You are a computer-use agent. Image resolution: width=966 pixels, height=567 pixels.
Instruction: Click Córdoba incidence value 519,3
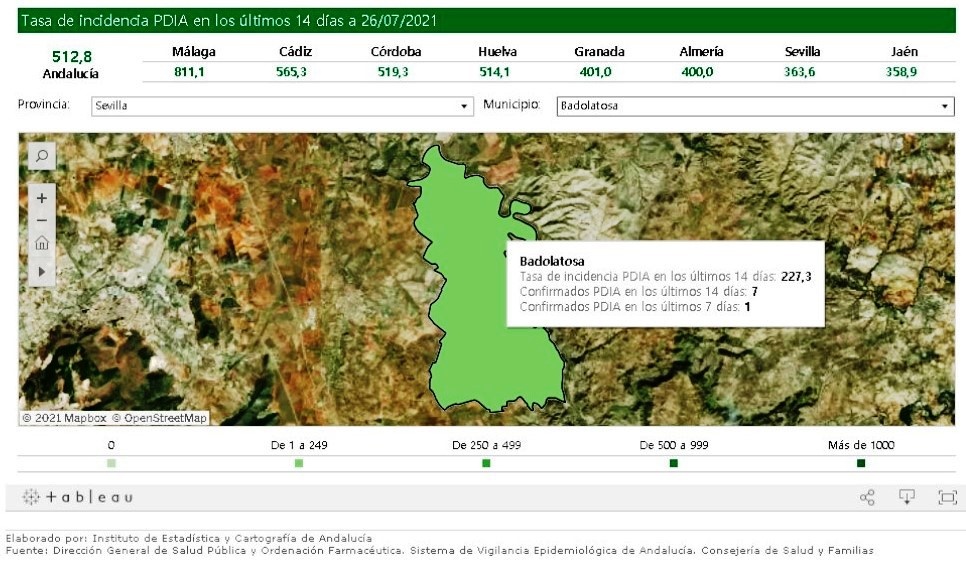396,72
